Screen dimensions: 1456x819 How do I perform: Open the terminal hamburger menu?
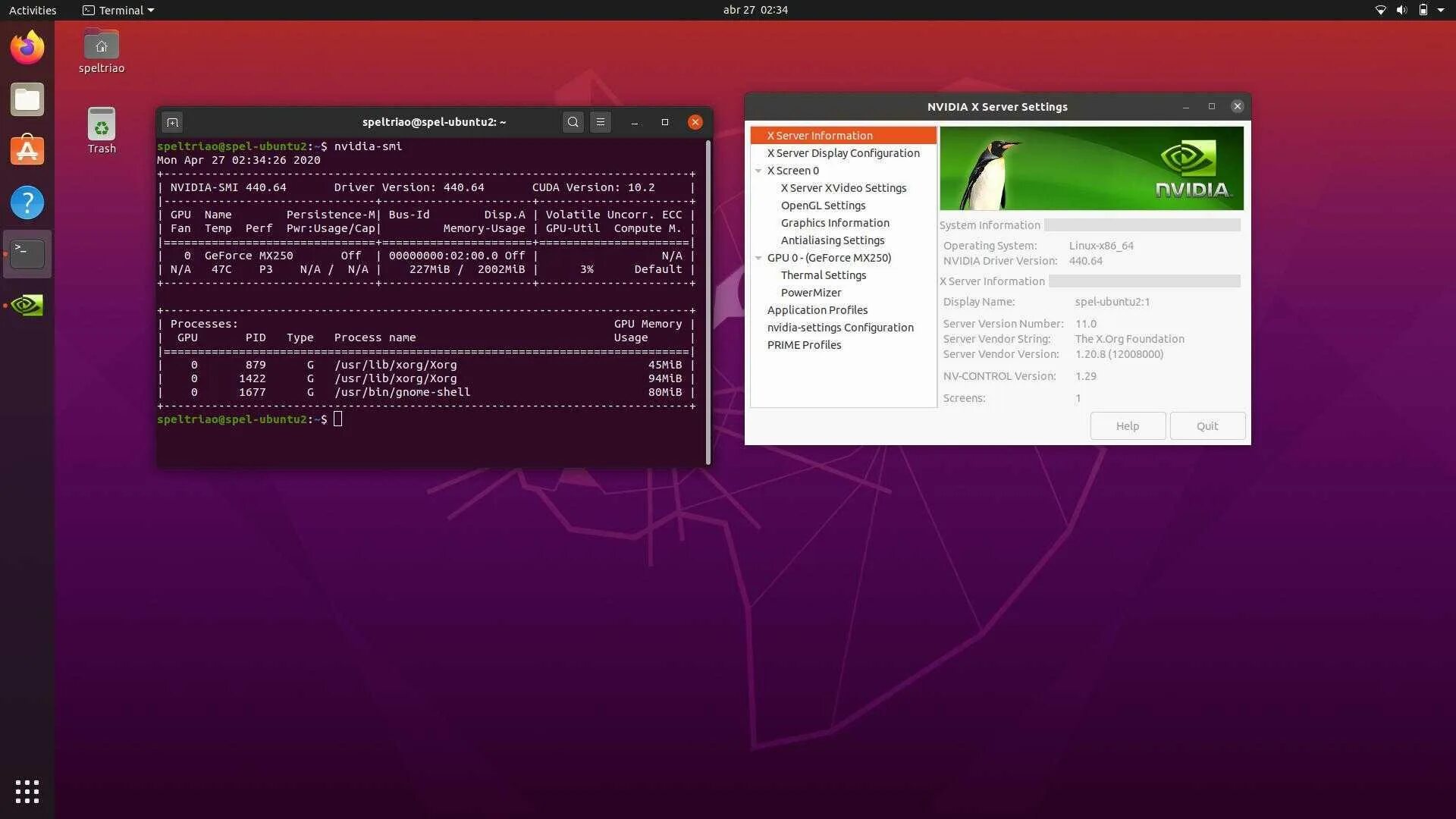point(600,122)
